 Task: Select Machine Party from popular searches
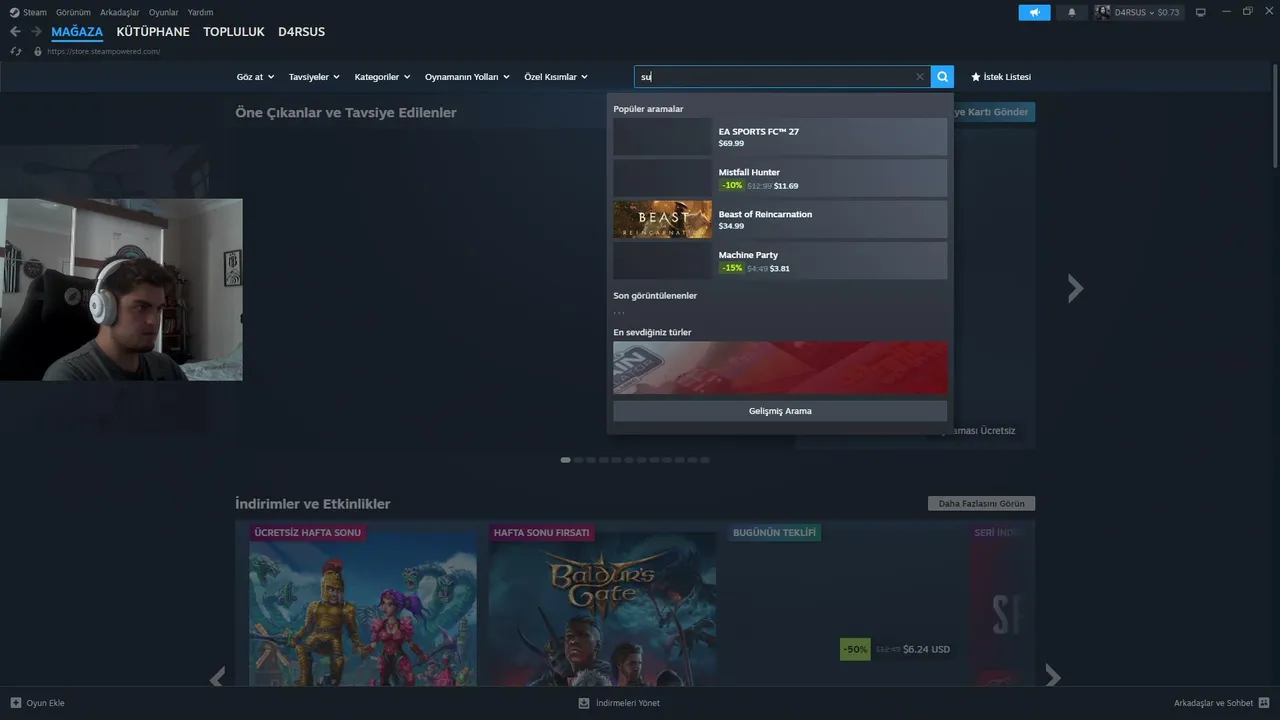[x=780, y=261]
